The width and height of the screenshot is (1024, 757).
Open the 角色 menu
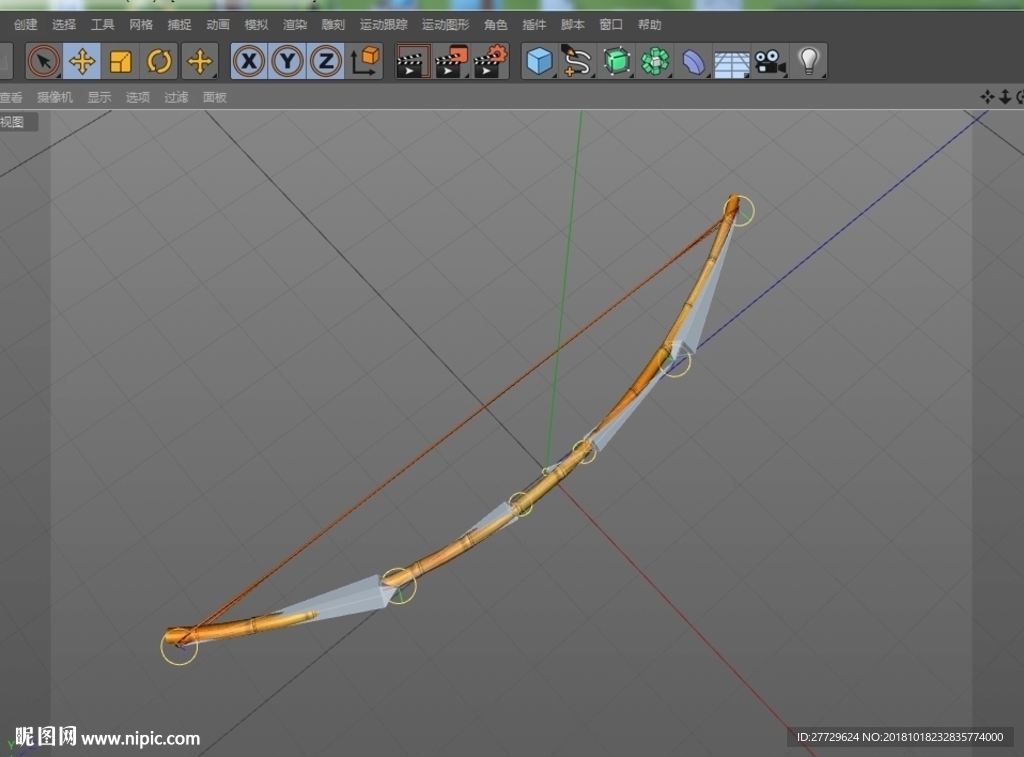point(496,25)
